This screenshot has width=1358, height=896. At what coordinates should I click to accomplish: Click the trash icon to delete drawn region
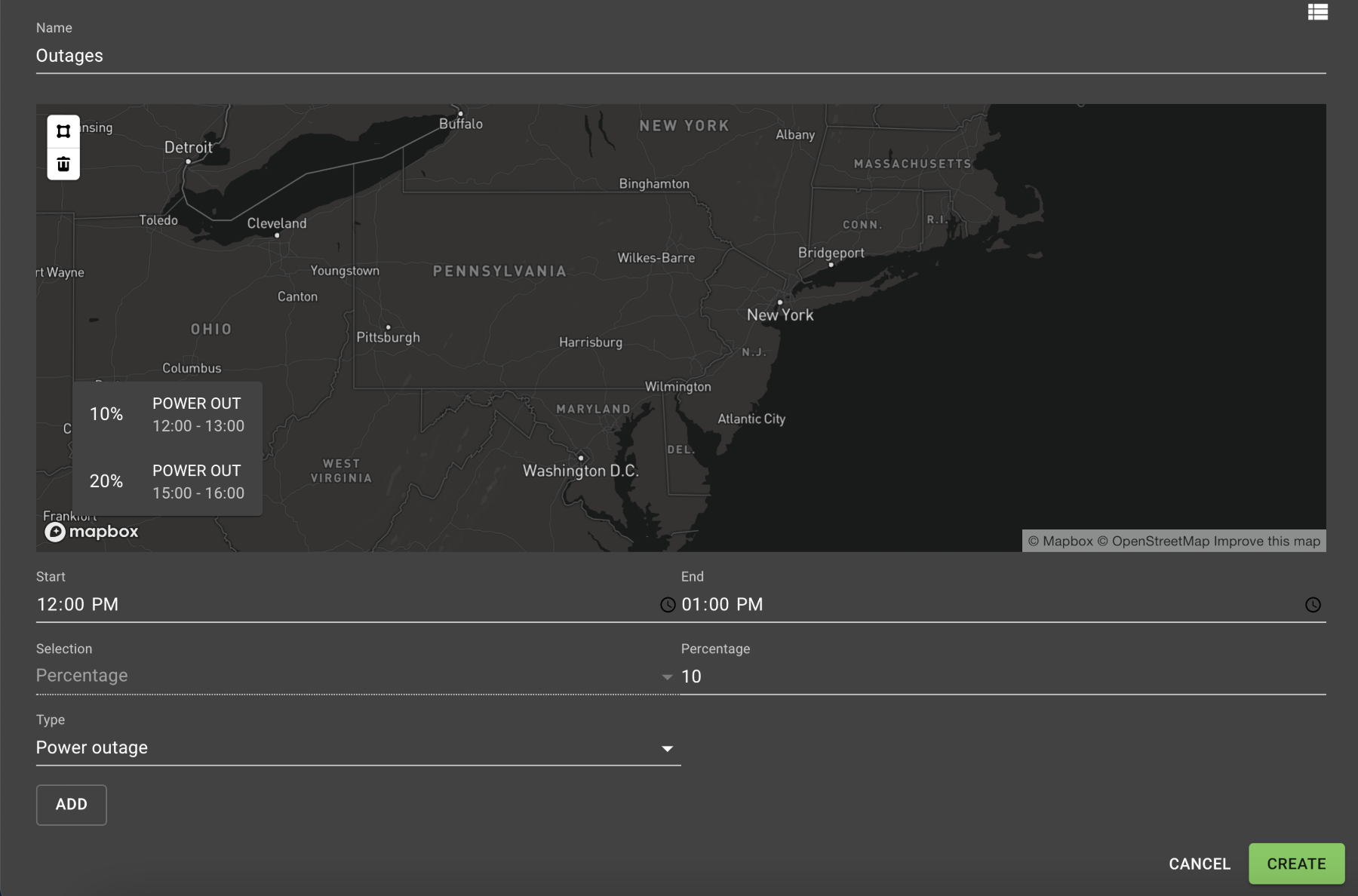pyautogui.click(x=63, y=162)
